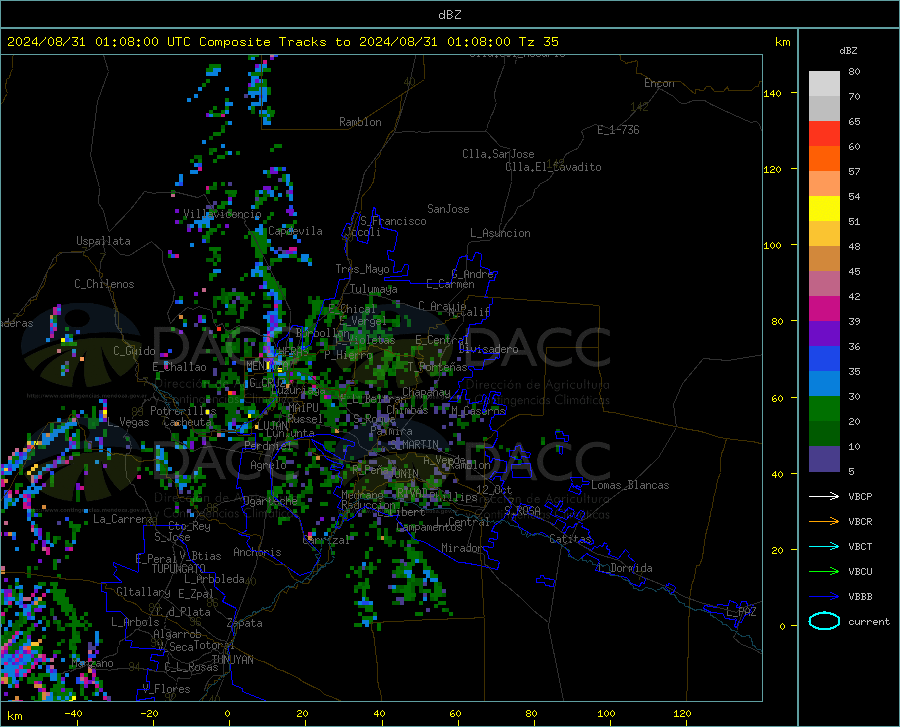Click the L_Vegas map label
This screenshot has height=727, width=900.
click(129, 422)
